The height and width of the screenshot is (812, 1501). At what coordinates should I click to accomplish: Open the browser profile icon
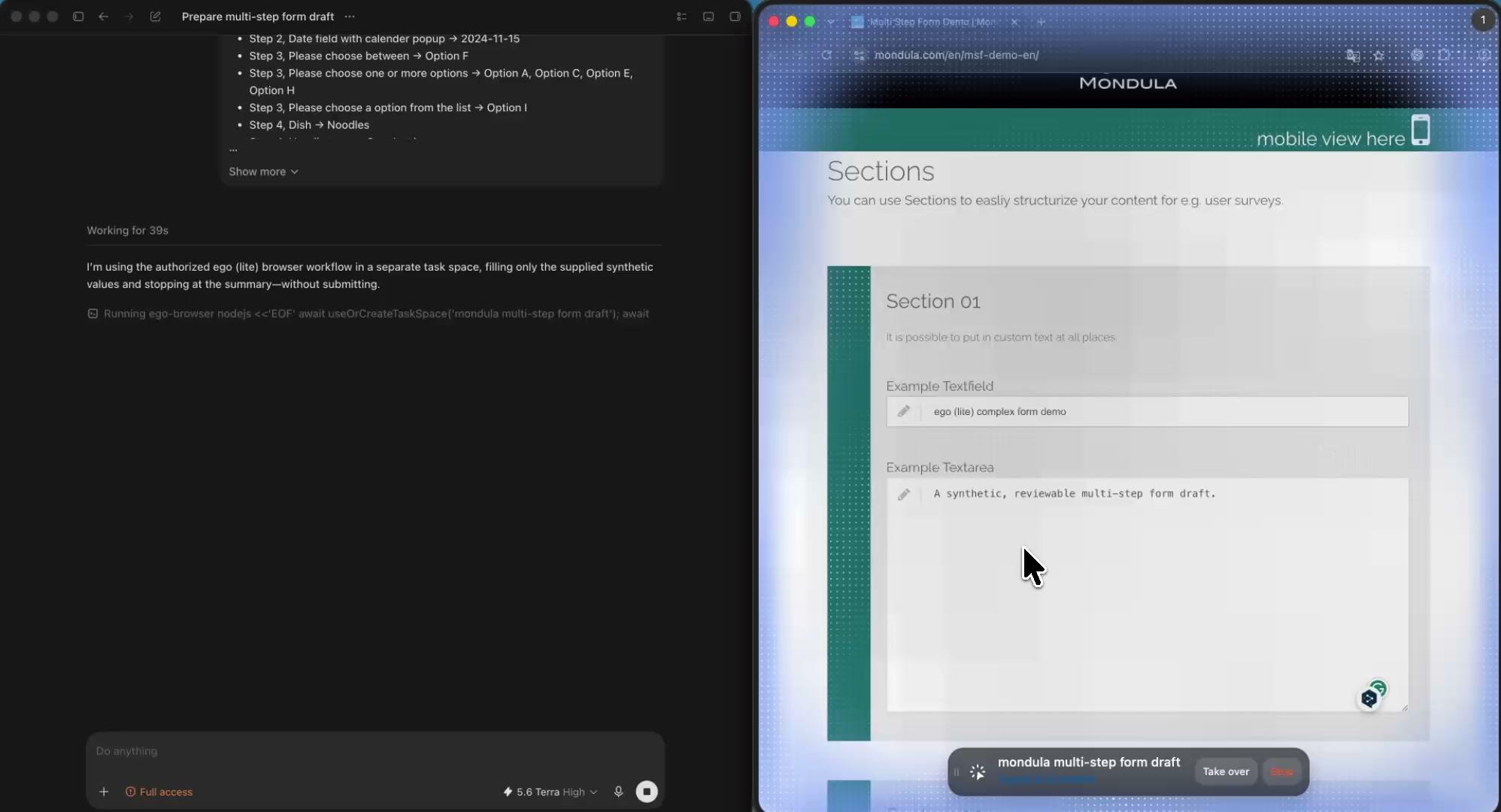tap(1484, 55)
